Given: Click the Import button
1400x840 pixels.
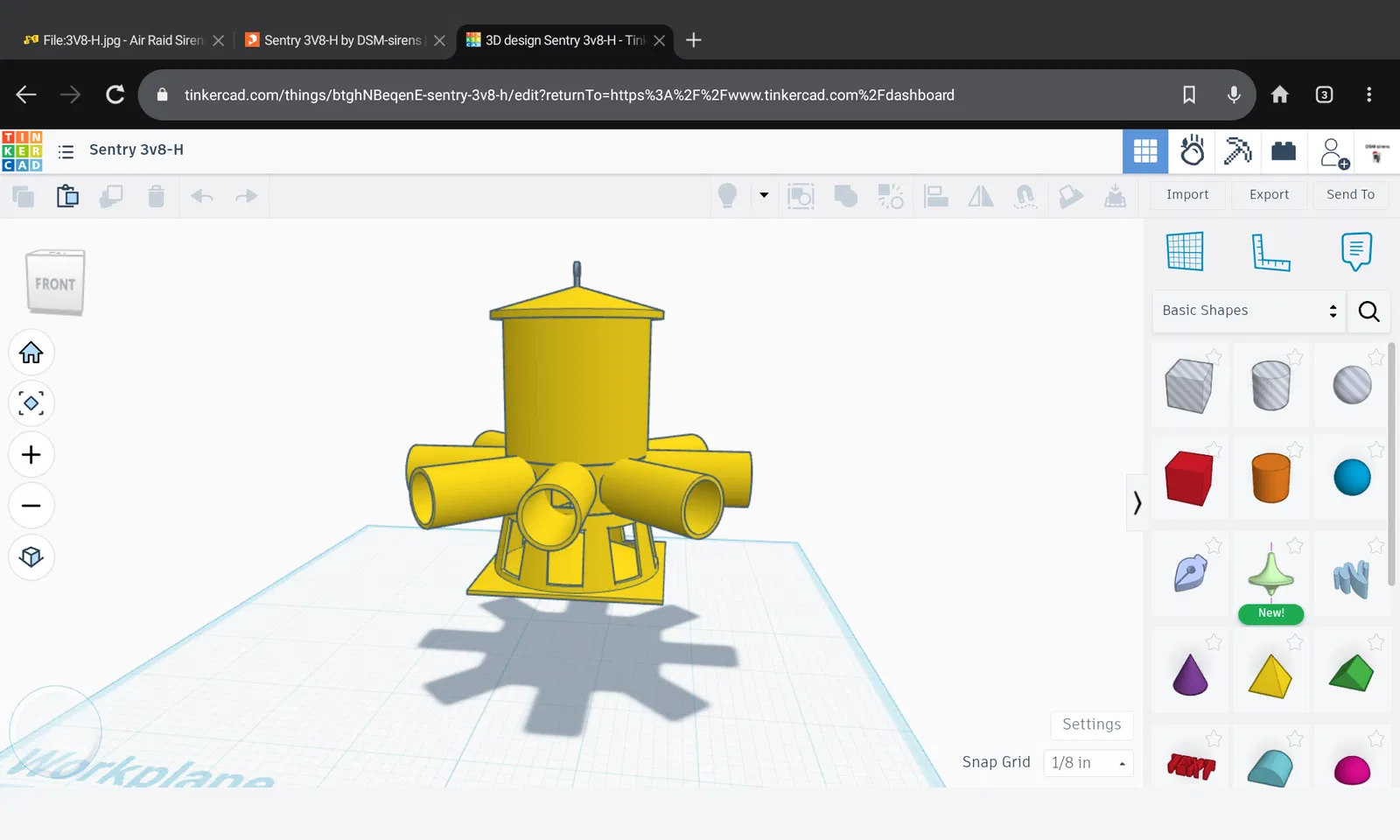Looking at the screenshot, I should (1187, 195).
